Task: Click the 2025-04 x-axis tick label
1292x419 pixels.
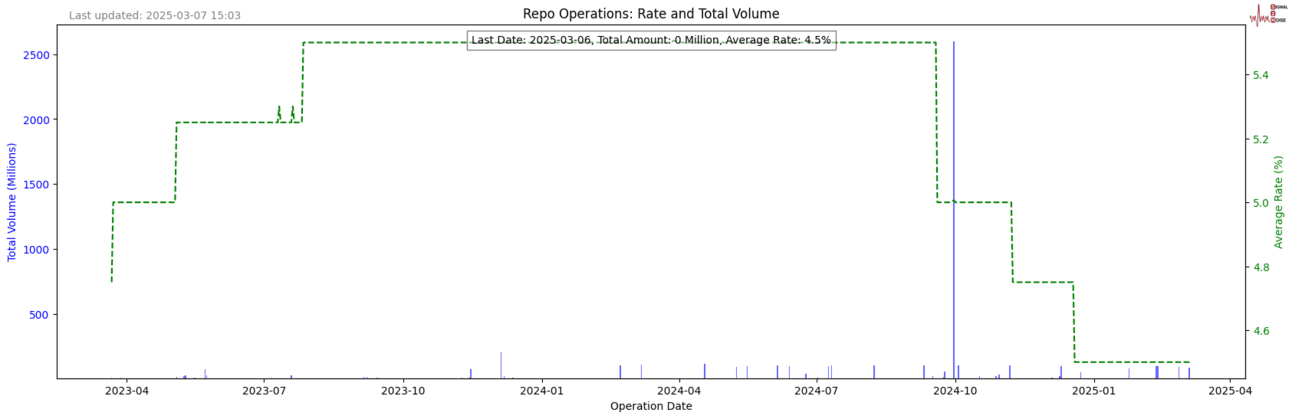Action: (x=1229, y=391)
